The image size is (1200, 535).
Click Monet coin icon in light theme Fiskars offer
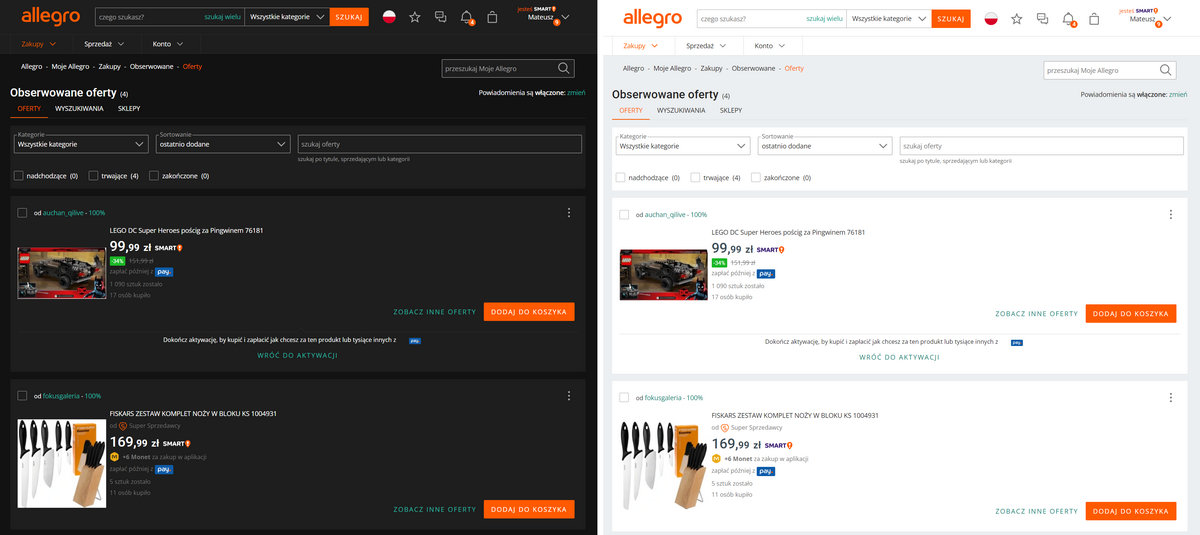click(x=716, y=458)
